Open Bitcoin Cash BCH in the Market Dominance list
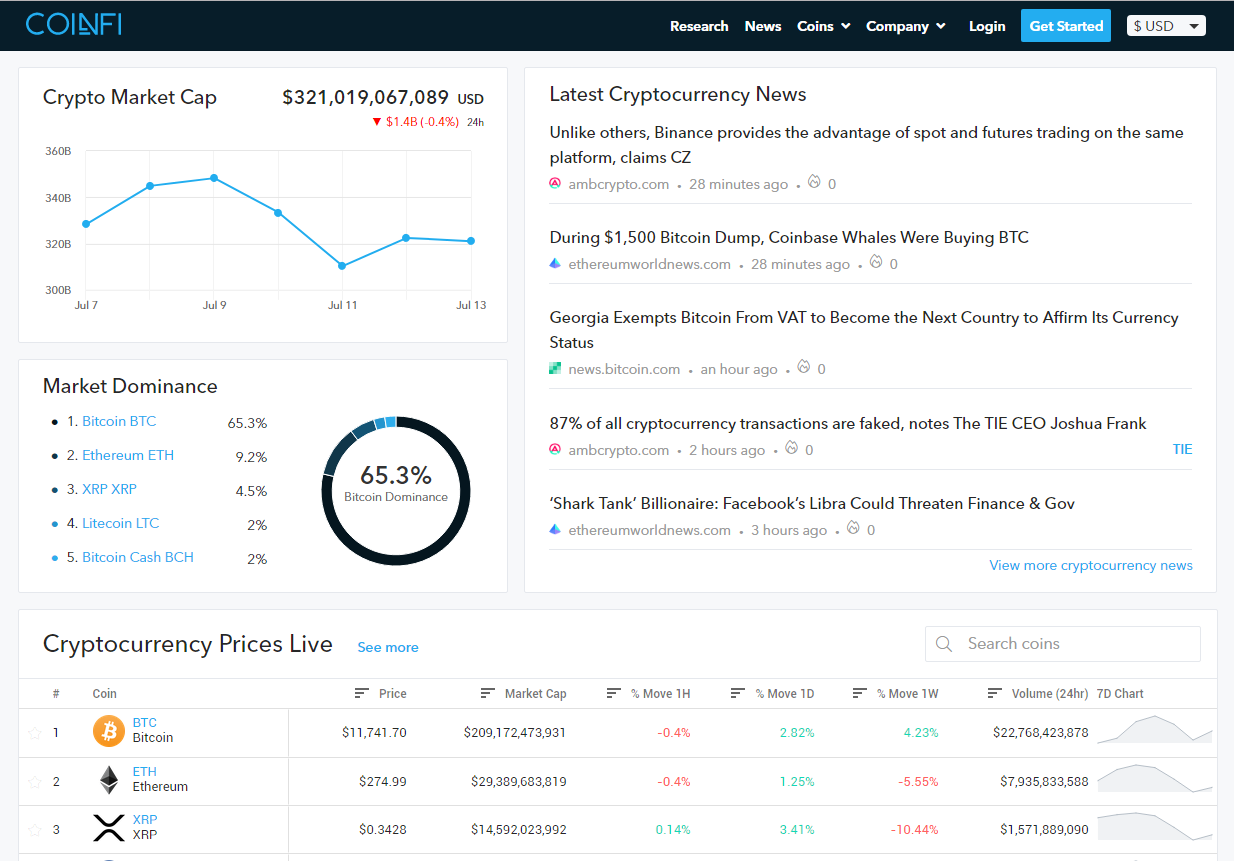Viewport: 1234px width, 861px height. (x=138, y=557)
